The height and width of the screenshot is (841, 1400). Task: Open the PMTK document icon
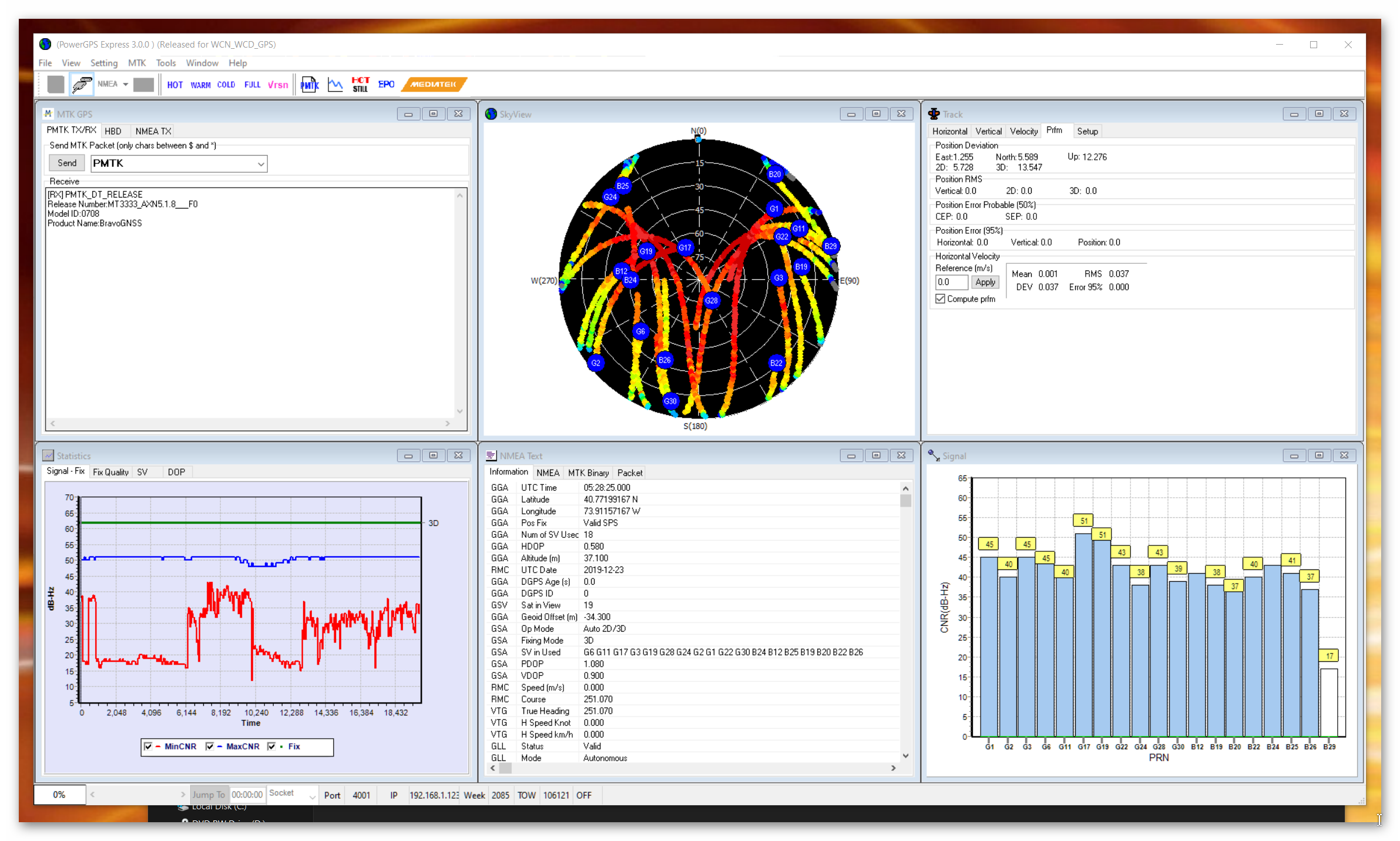pos(310,85)
